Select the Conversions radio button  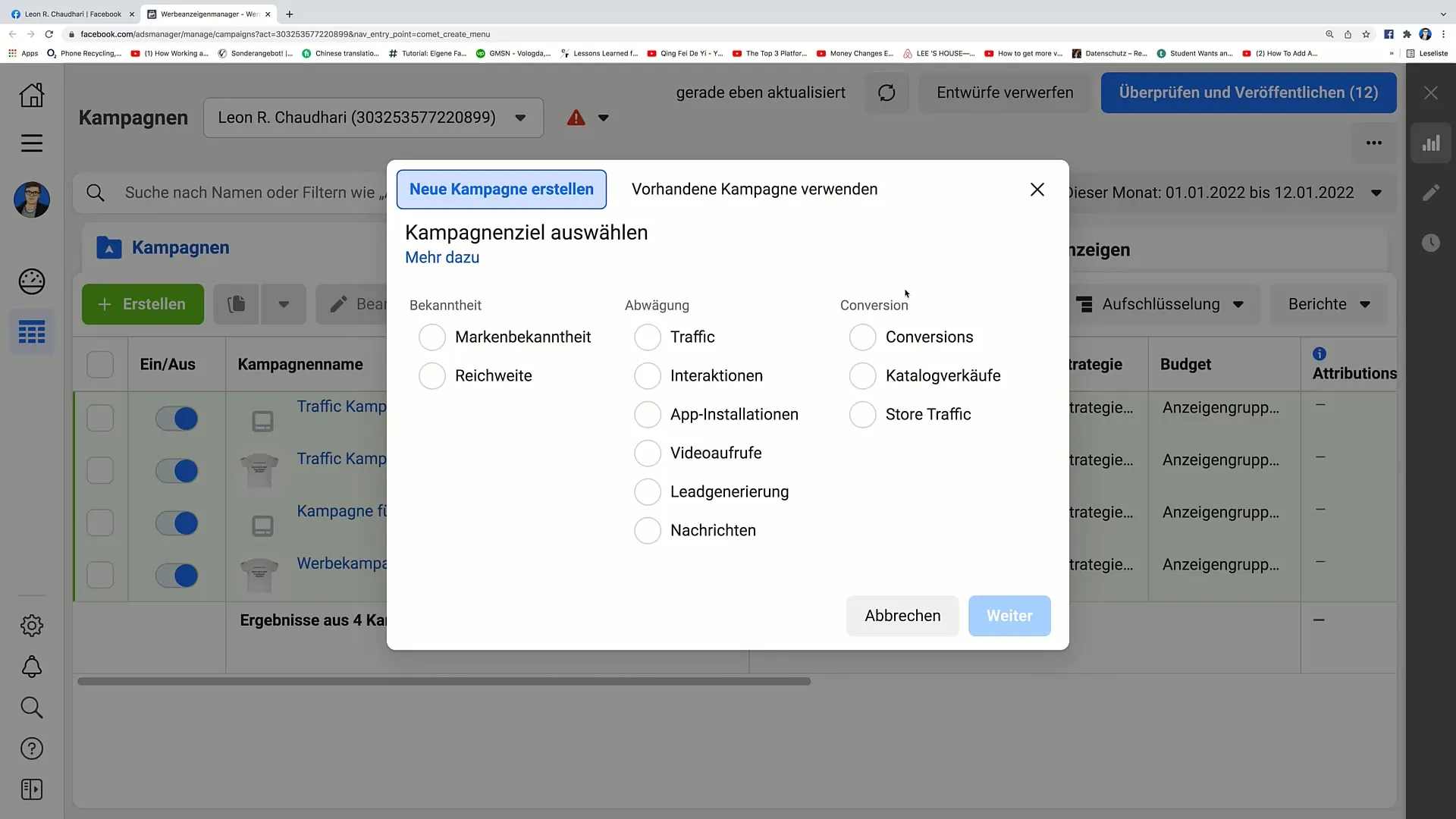[862, 336]
